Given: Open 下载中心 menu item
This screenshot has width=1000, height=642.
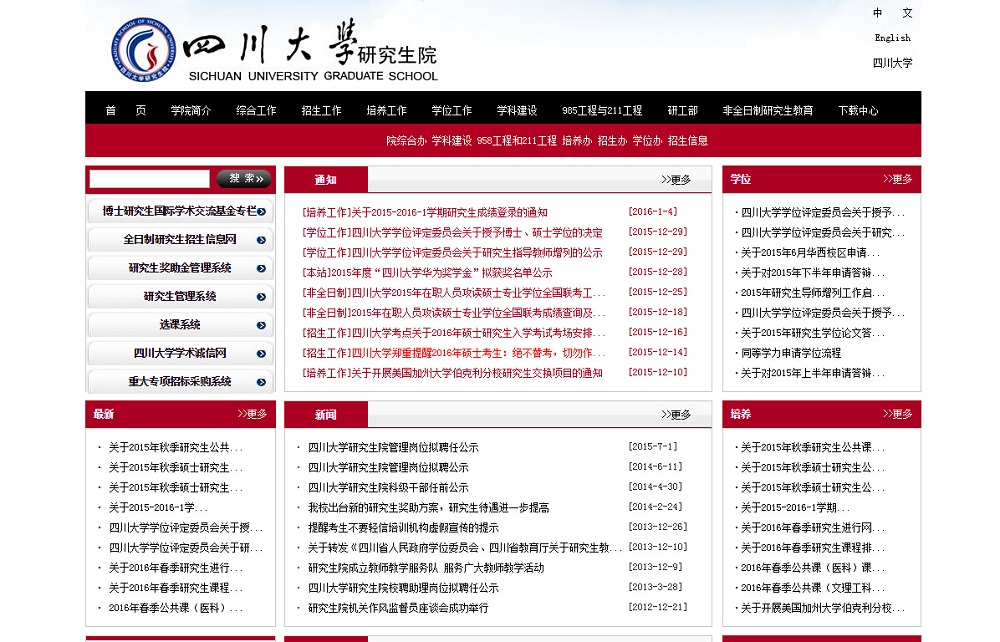Looking at the screenshot, I should 858,110.
